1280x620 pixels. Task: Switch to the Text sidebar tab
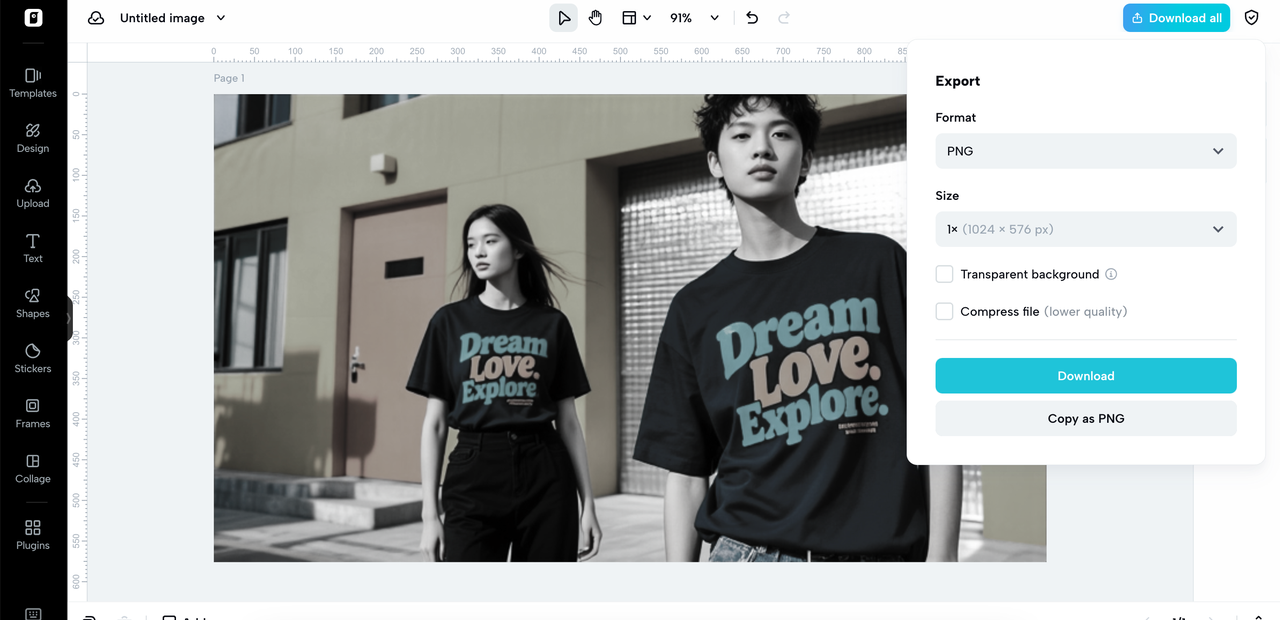click(x=33, y=247)
